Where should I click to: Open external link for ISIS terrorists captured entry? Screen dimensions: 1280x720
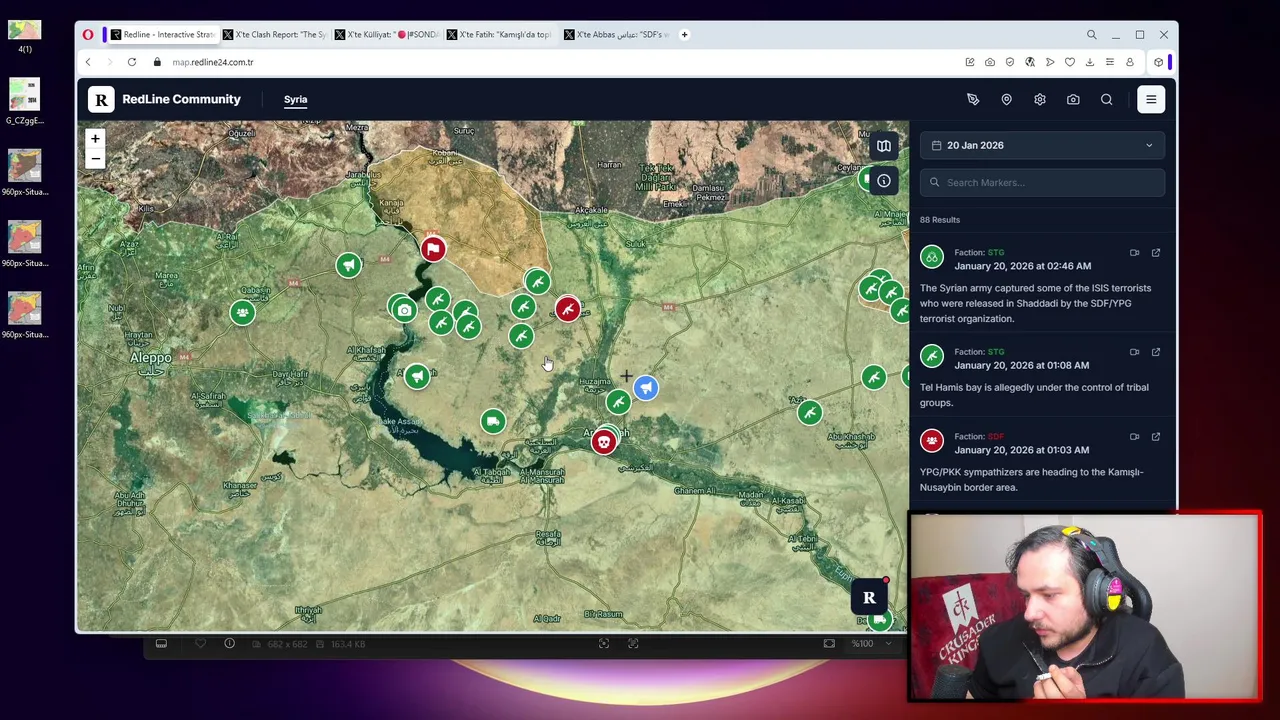pyautogui.click(x=1156, y=252)
